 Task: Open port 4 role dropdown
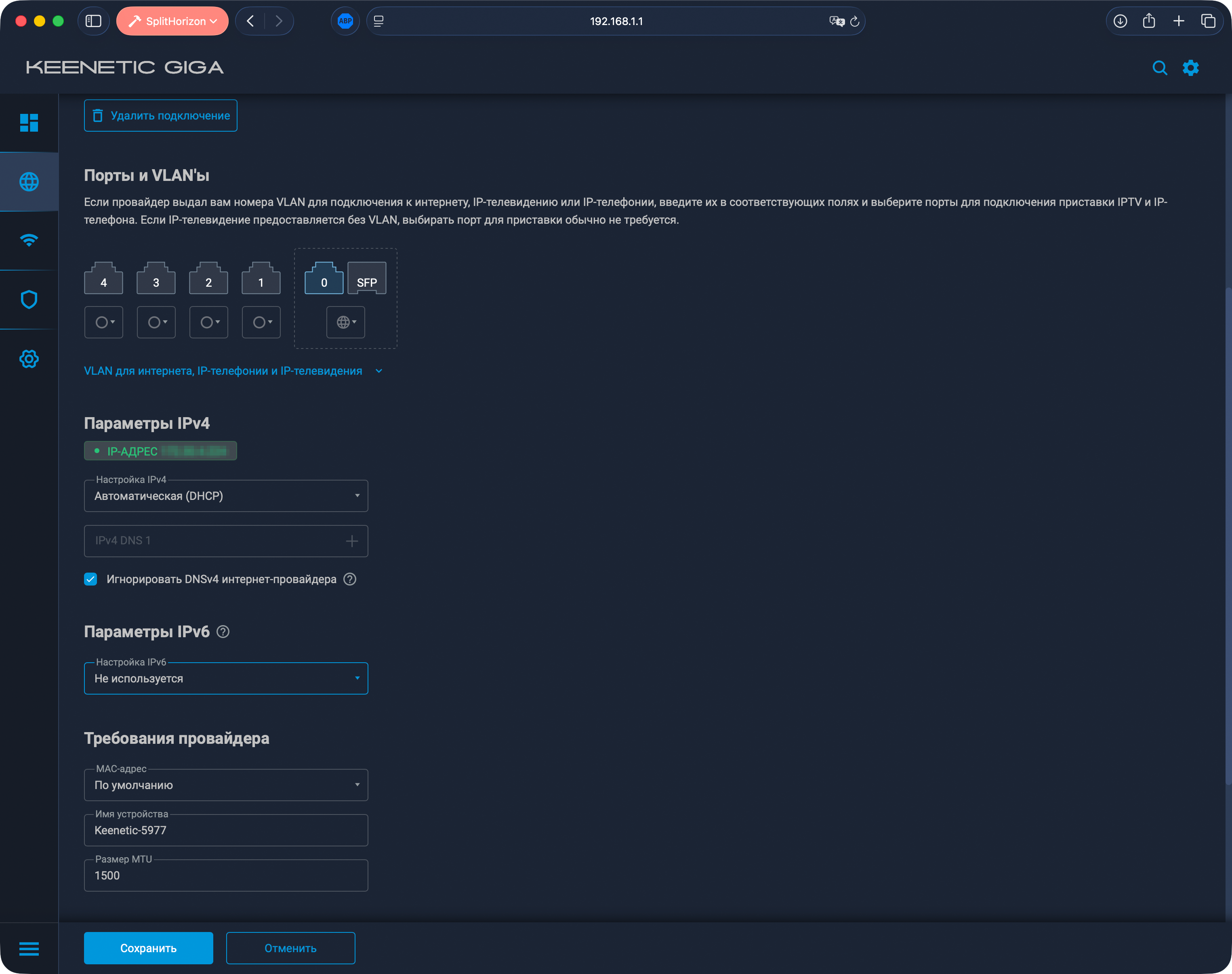pos(103,322)
